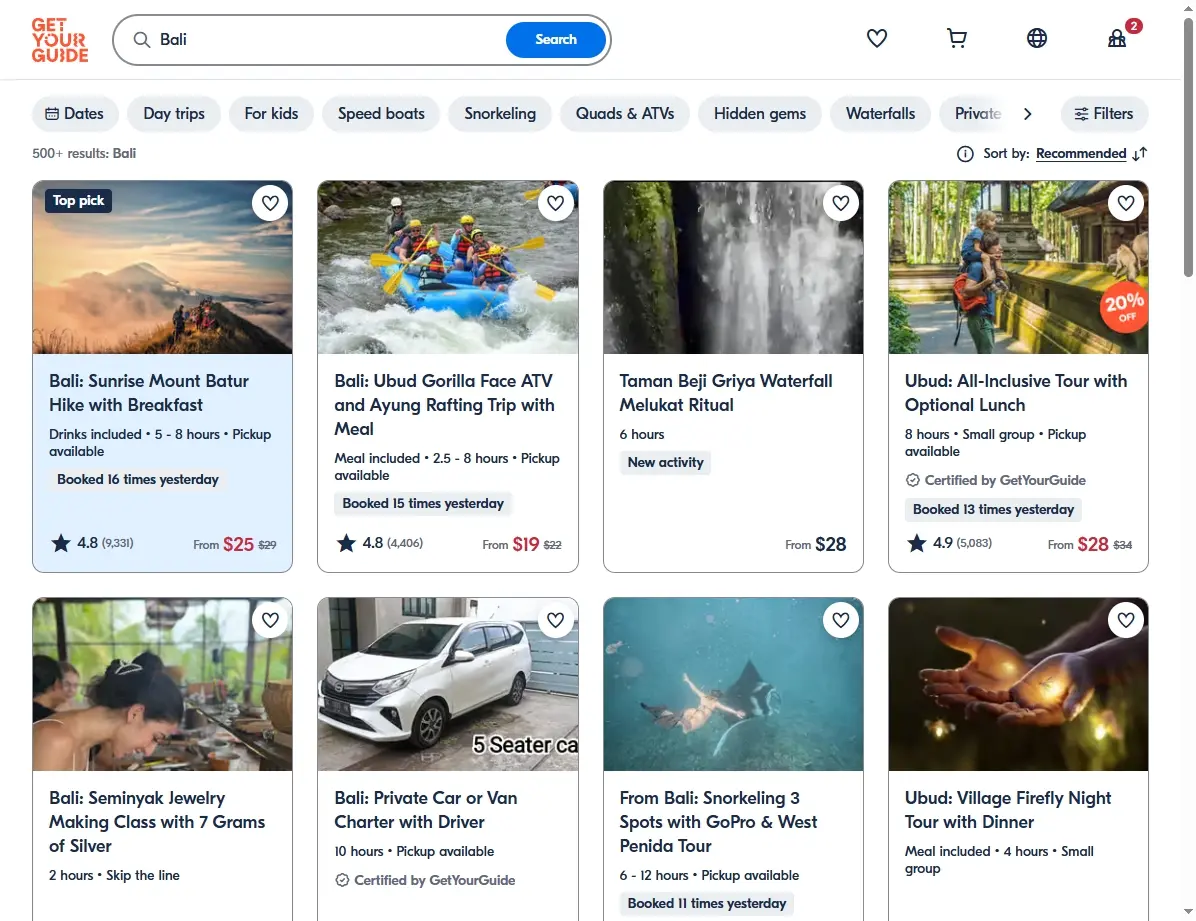
Task: Open Bali: Sunrise Mount Batur Hike title
Action: (x=149, y=393)
